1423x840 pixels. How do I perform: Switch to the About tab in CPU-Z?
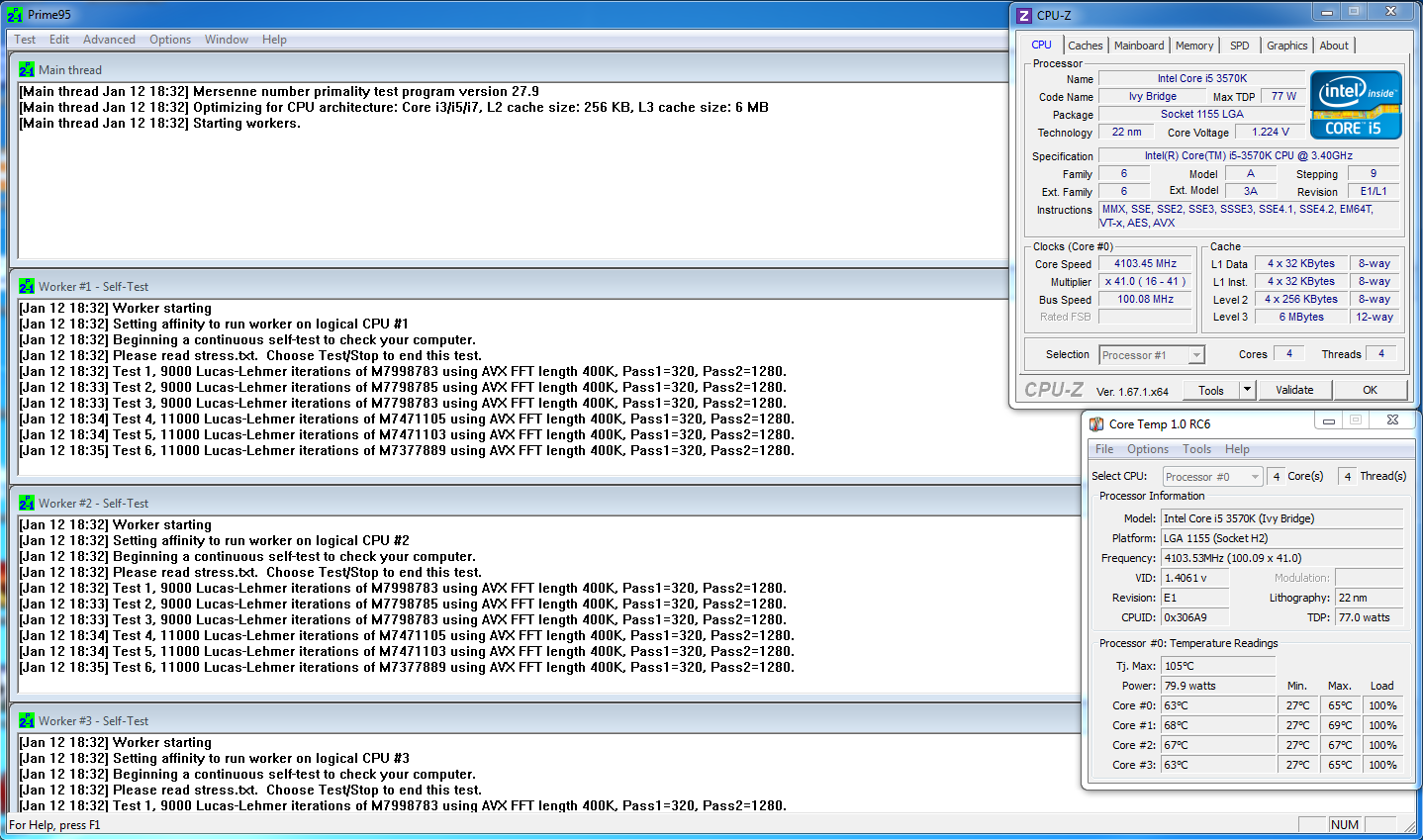1334,46
